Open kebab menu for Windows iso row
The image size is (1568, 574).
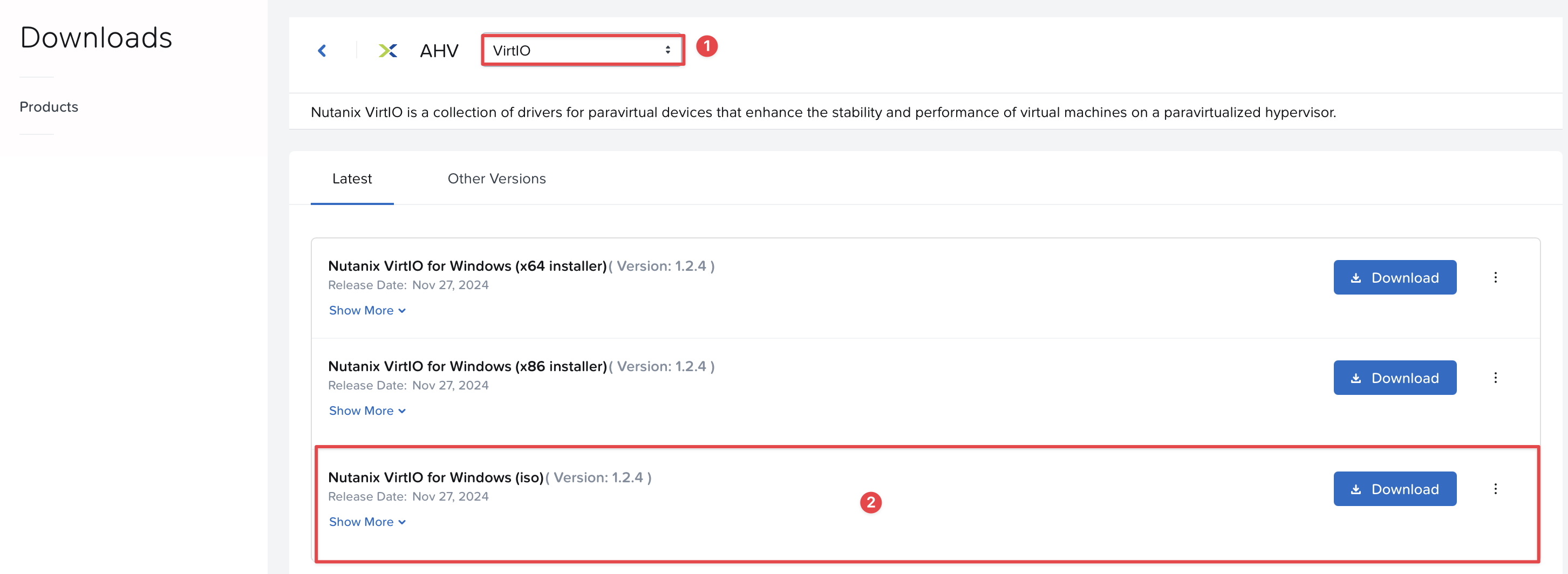coord(1495,489)
